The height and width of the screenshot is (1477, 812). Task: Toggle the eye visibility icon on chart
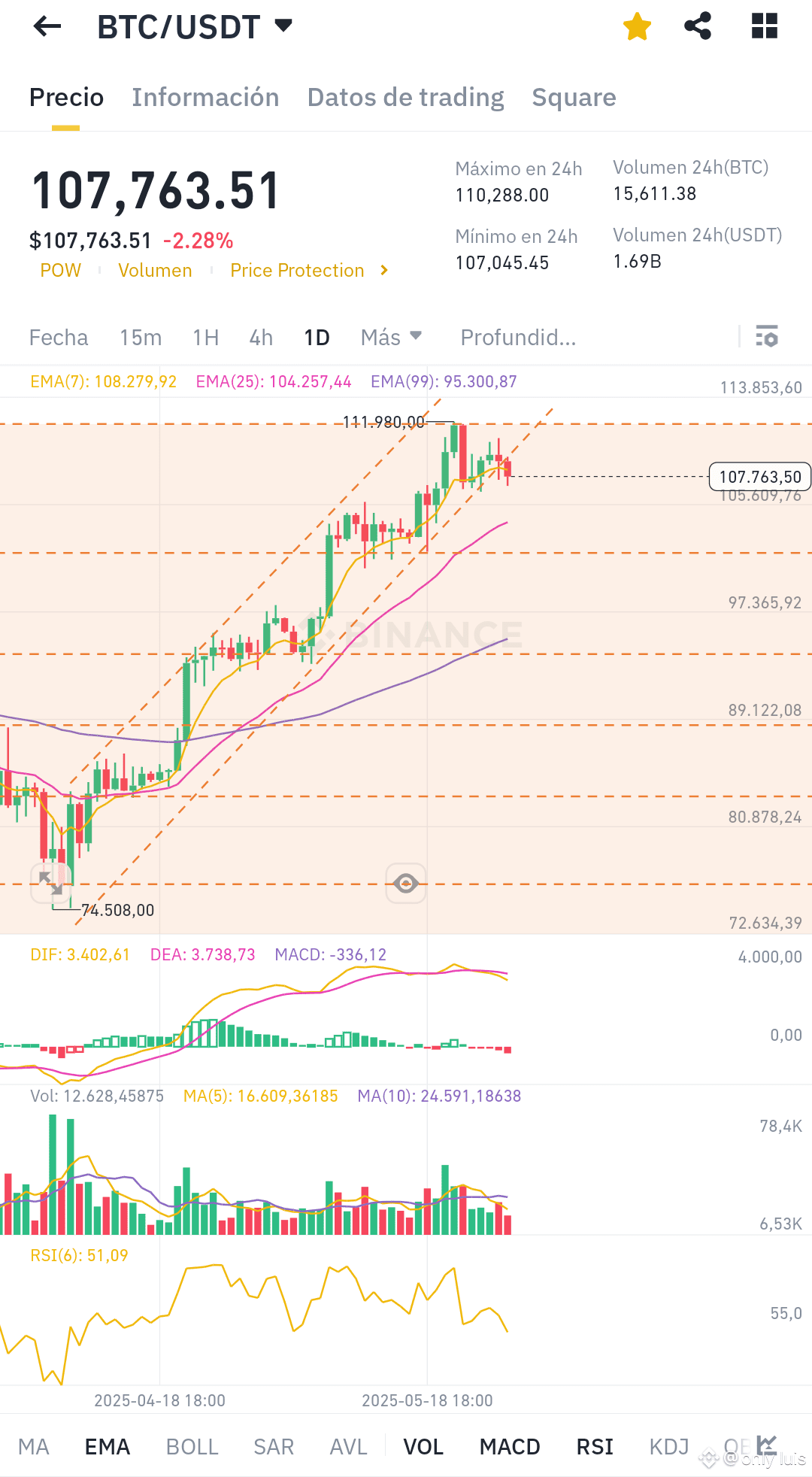(406, 883)
